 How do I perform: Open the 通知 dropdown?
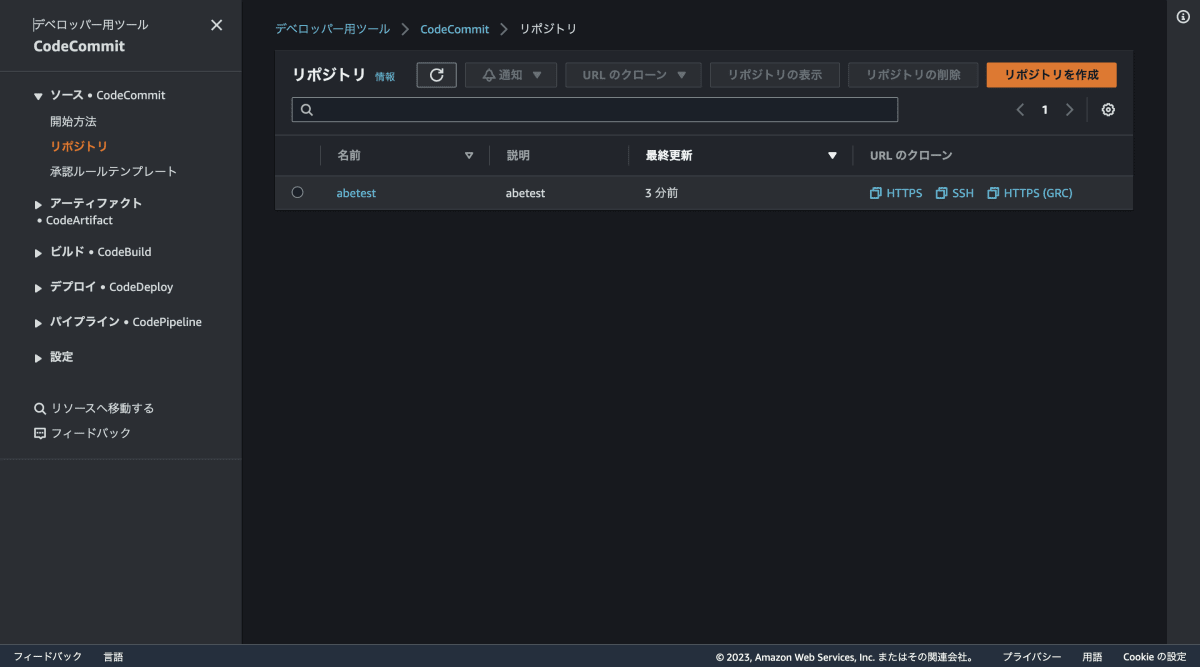point(511,75)
